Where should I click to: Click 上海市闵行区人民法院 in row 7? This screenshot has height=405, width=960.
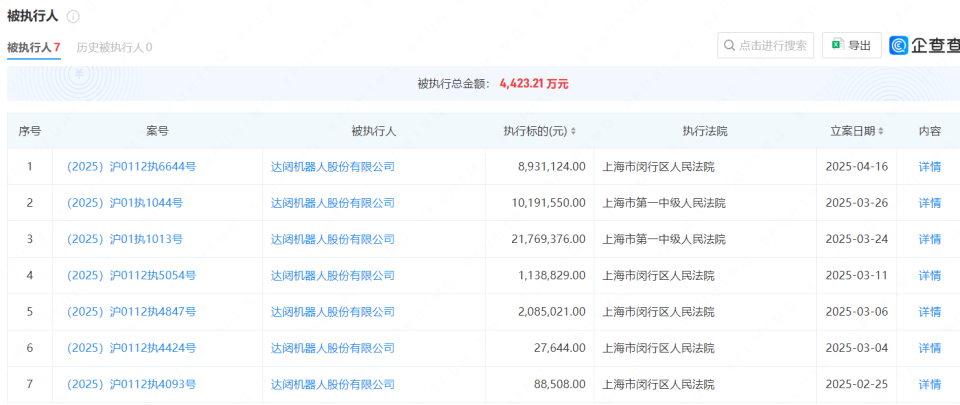tap(658, 385)
